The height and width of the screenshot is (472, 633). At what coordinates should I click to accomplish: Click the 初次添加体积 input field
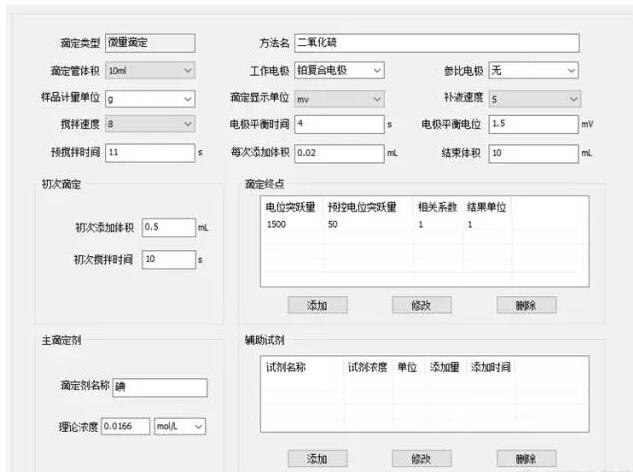[x=167, y=227]
